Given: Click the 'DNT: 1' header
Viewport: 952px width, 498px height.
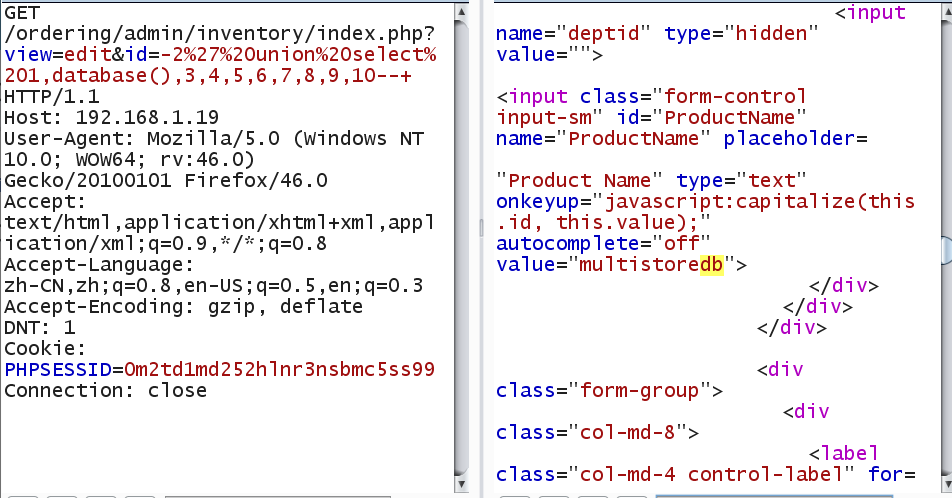Looking at the screenshot, I should [x=40, y=327].
